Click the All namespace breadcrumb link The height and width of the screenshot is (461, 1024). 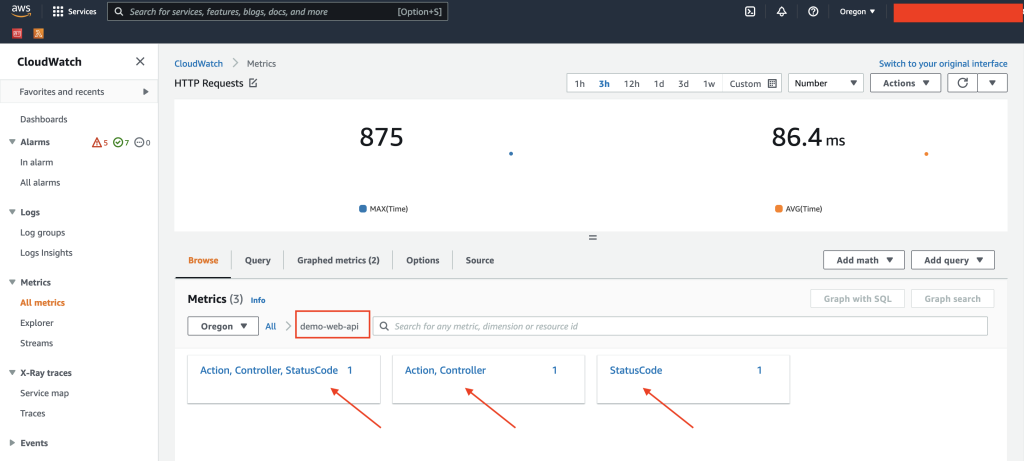(270, 326)
